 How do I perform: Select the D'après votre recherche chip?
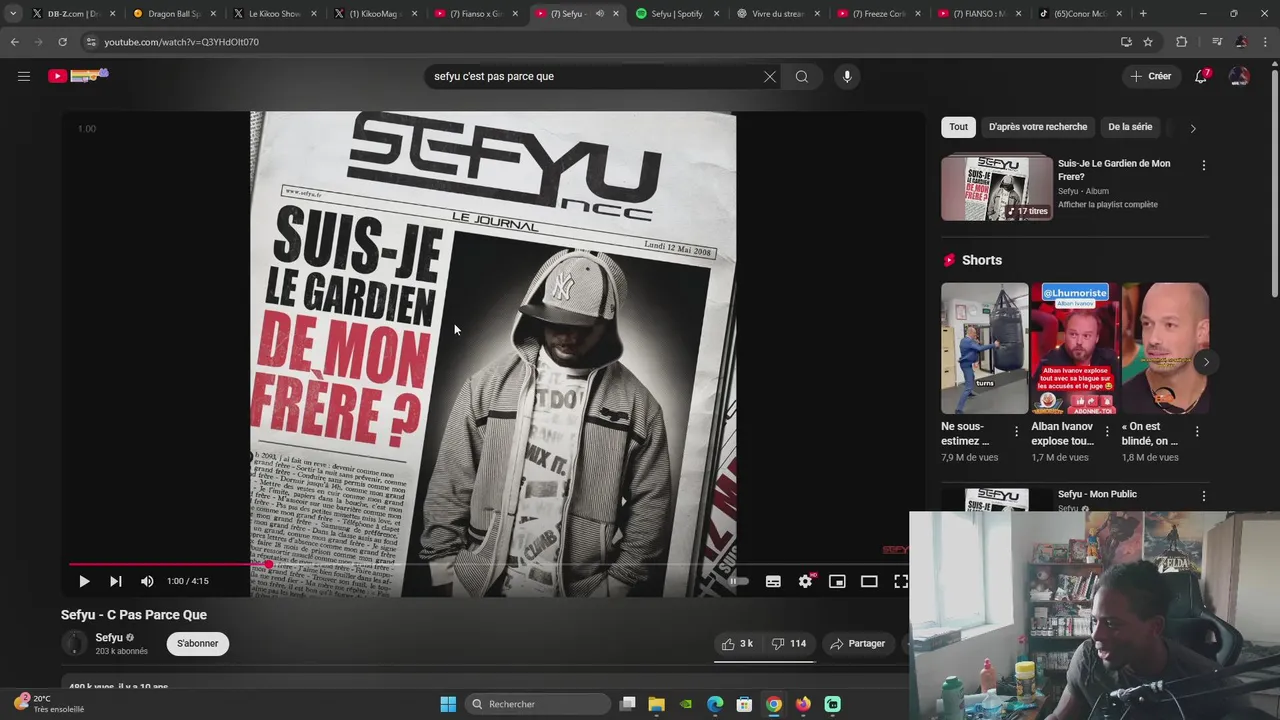1038,127
